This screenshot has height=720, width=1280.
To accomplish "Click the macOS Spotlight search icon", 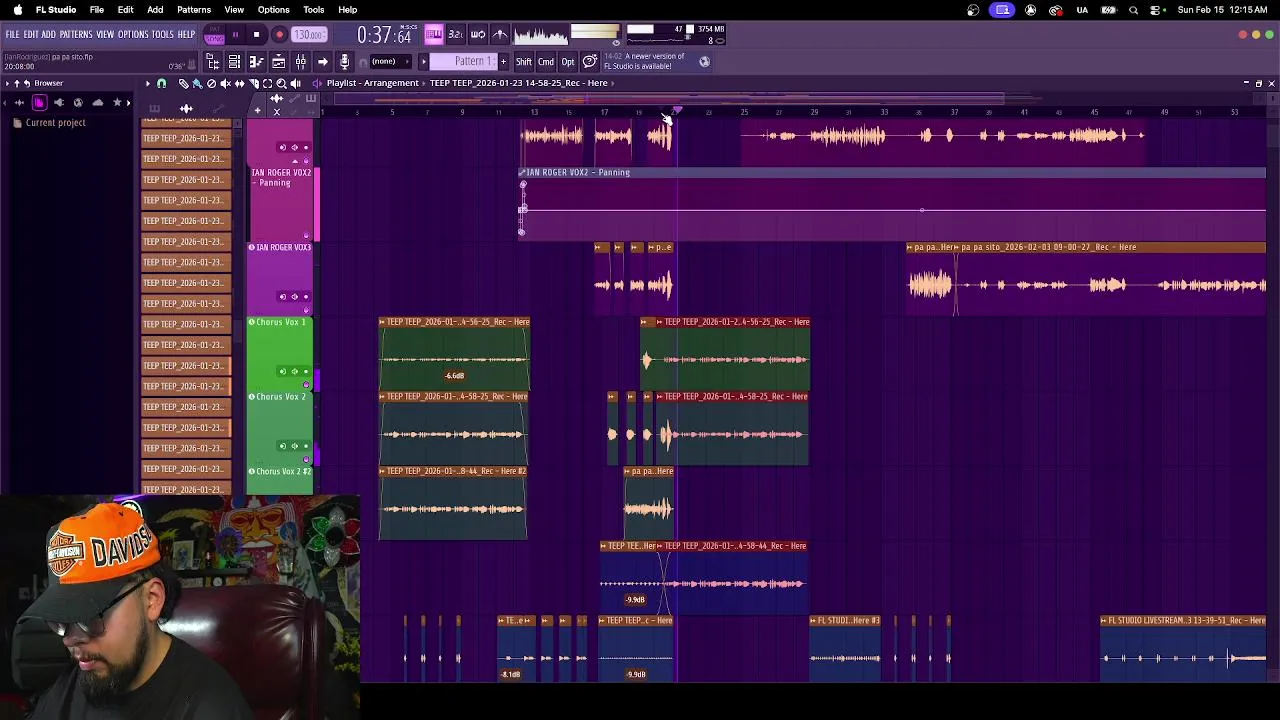I will pyautogui.click(x=1133, y=10).
